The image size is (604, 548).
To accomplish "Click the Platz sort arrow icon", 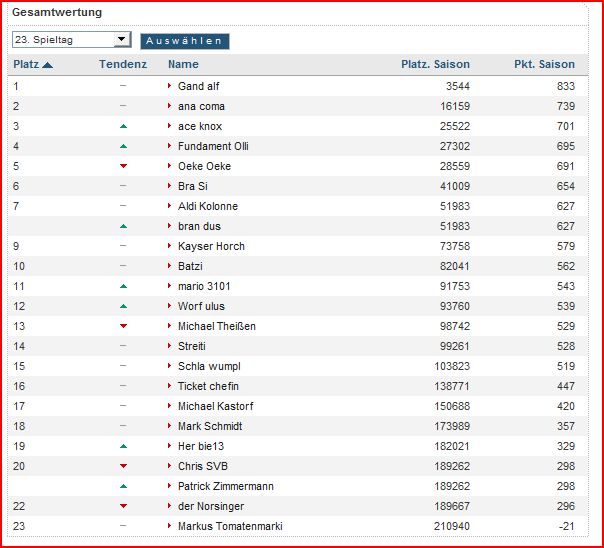I will [x=48, y=65].
